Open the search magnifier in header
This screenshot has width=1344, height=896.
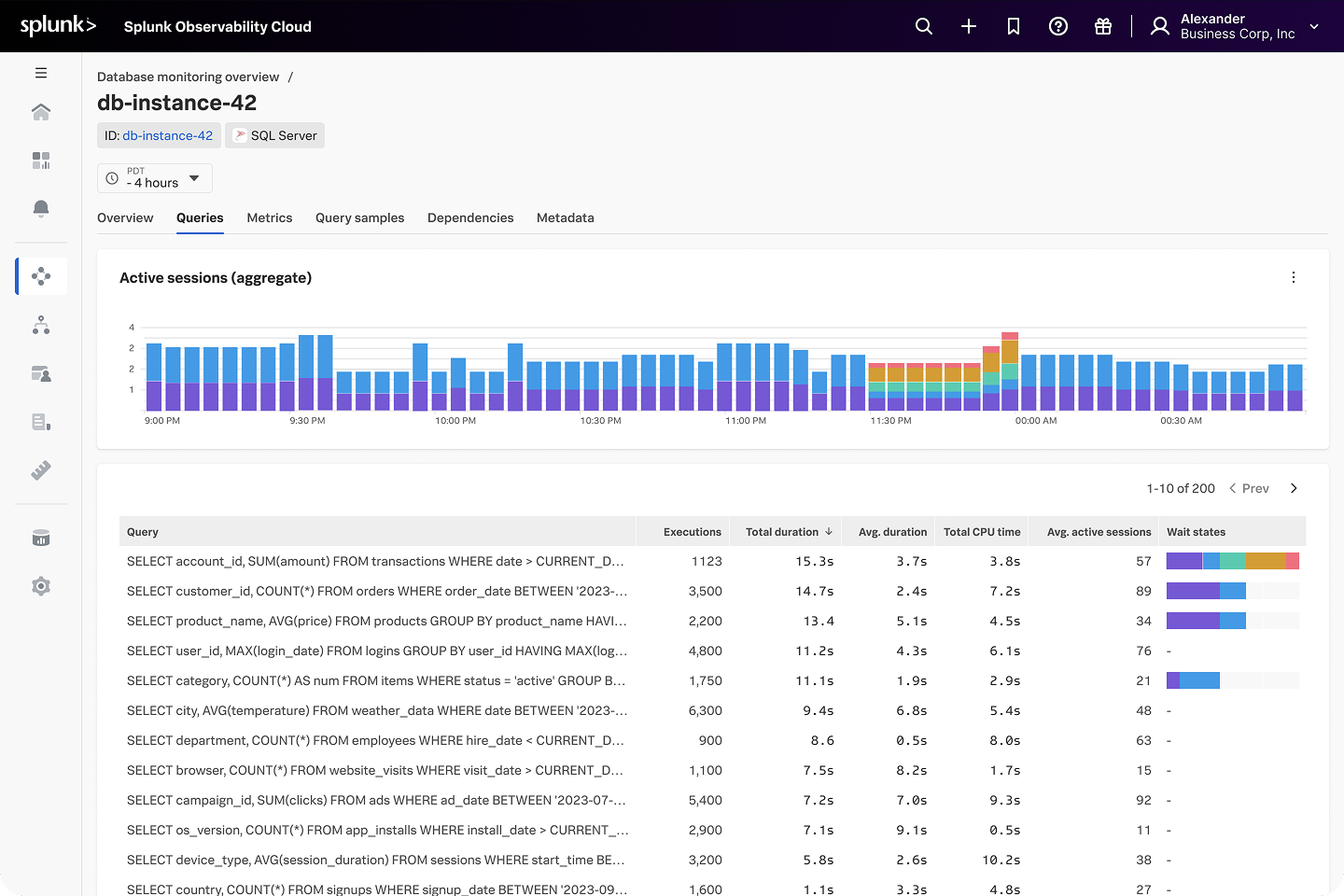[924, 26]
